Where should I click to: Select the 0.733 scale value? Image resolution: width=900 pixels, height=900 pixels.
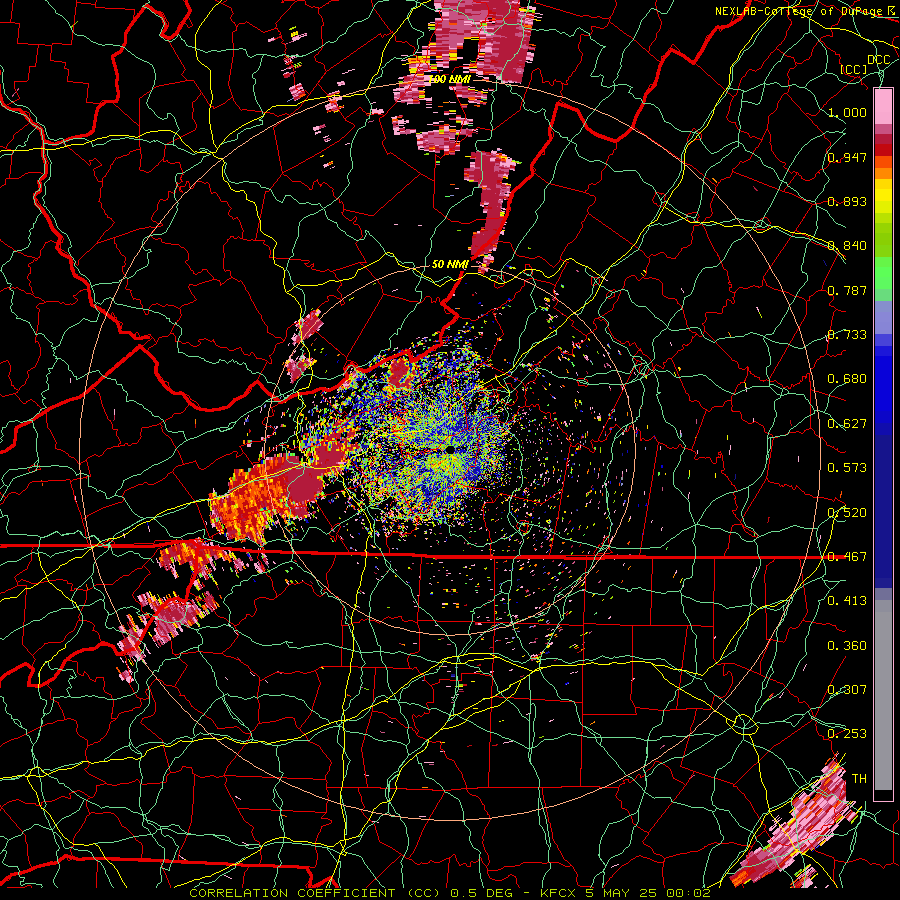pos(847,335)
